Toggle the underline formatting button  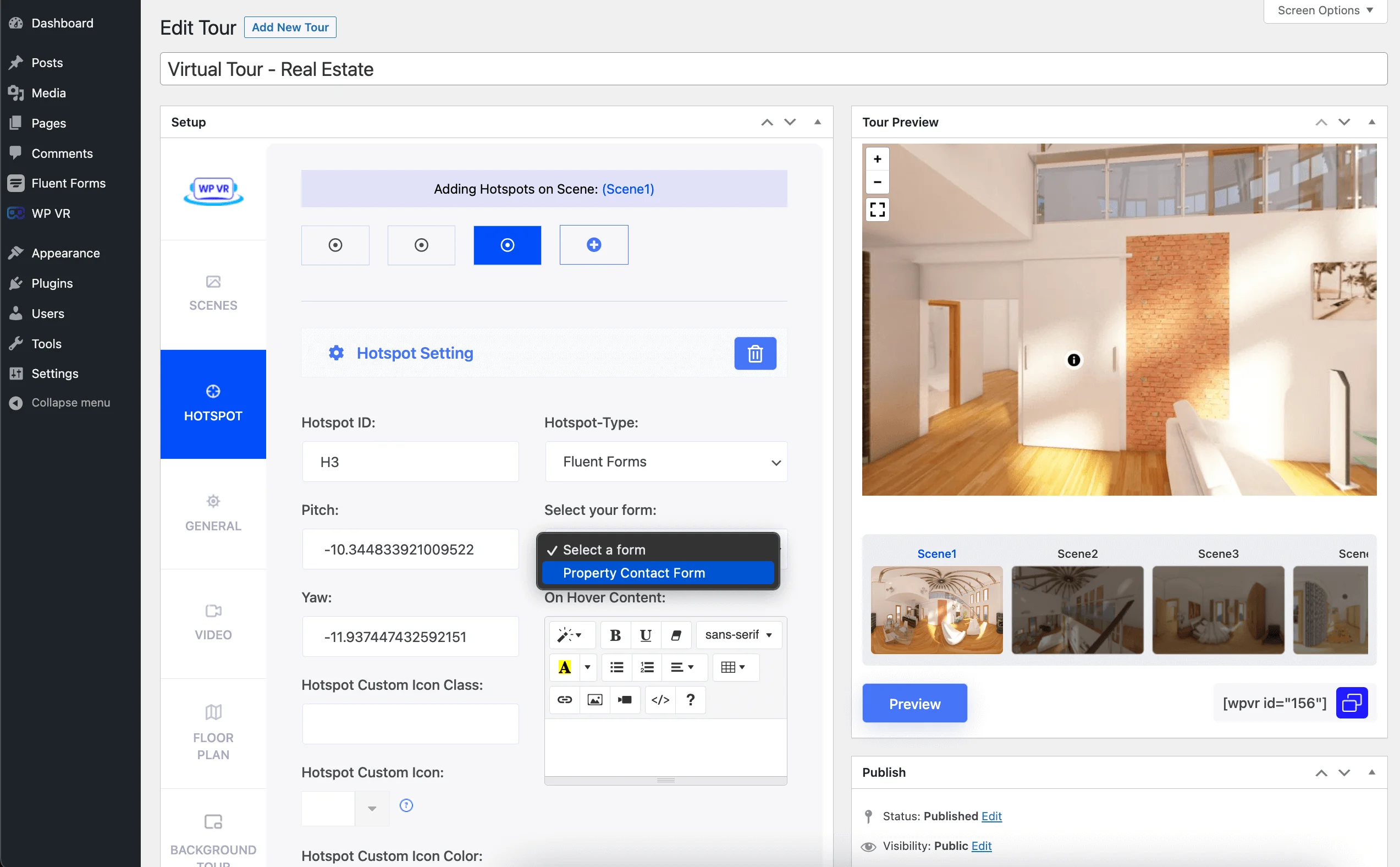[645, 633]
